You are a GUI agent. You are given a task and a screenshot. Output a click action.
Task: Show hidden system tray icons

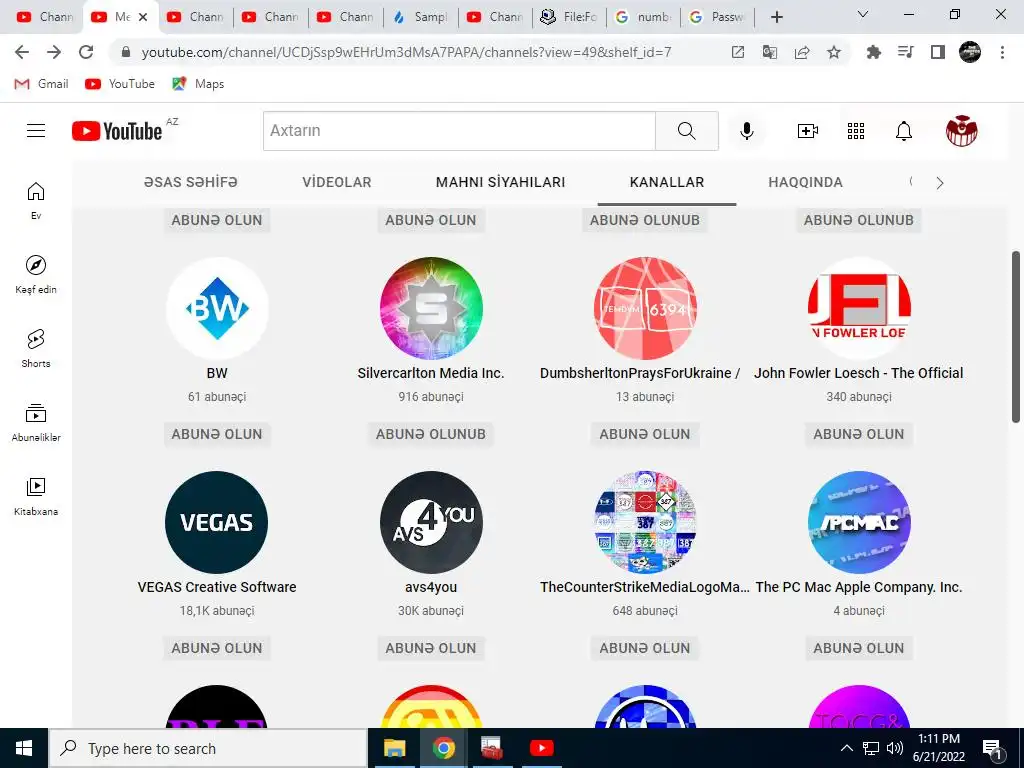(846, 748)
